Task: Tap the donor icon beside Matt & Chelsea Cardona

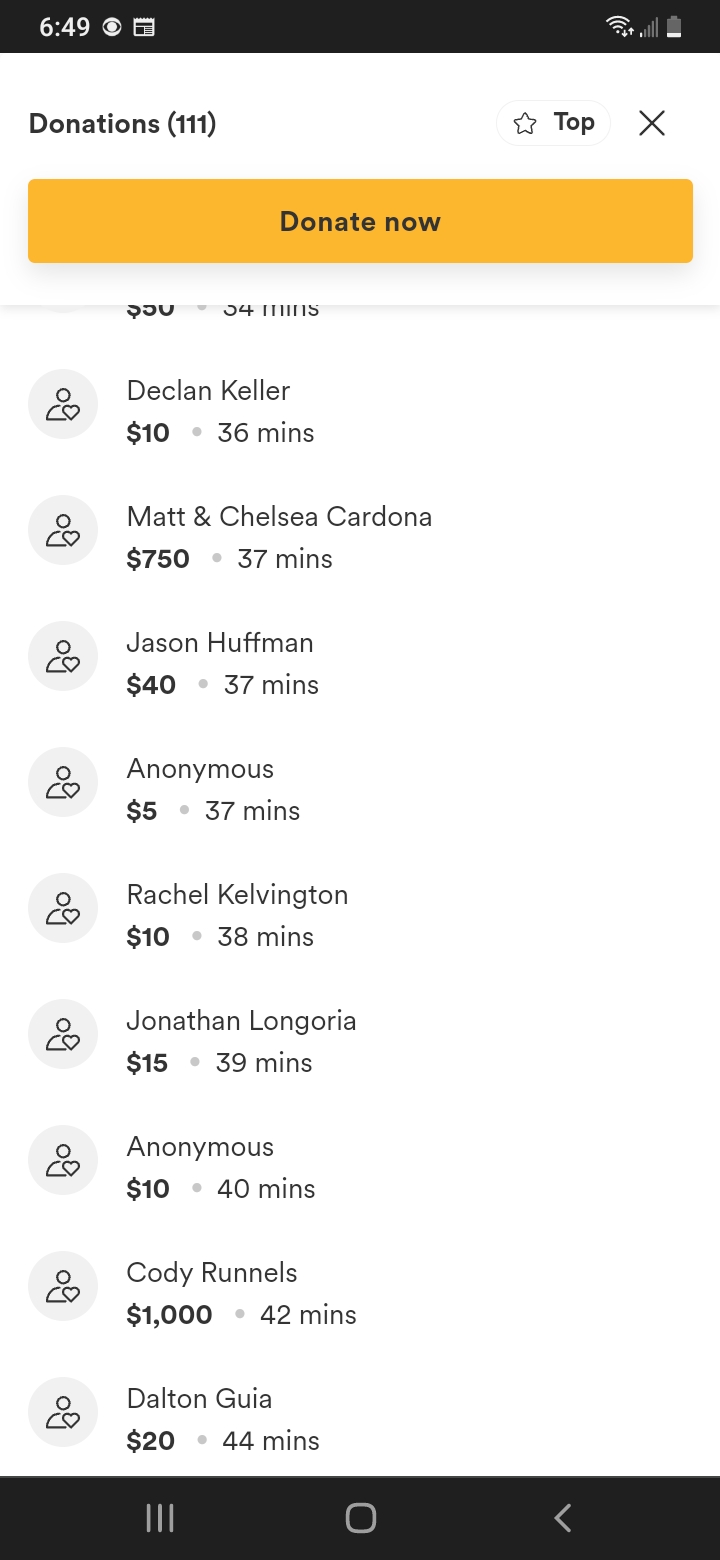Action: [x=63, y=530]
